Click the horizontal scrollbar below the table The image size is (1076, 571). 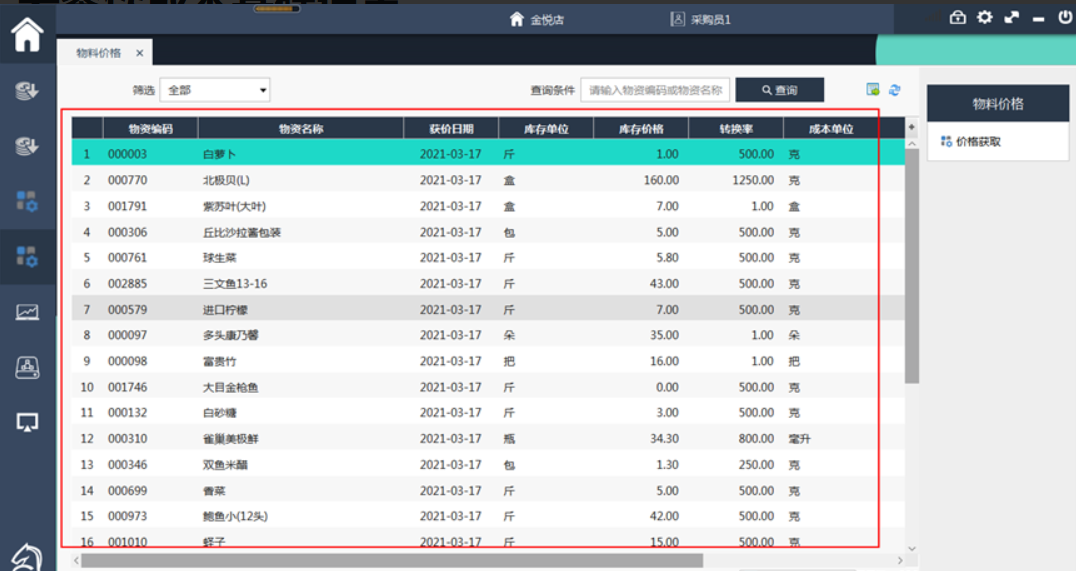pos(390,560)
